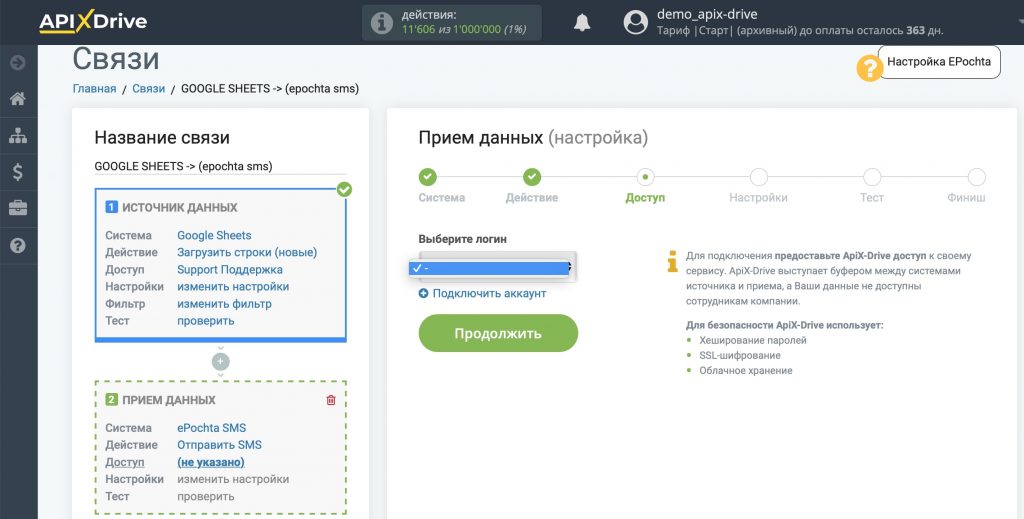Click the (не указано) access link

(x=211, y=462)
